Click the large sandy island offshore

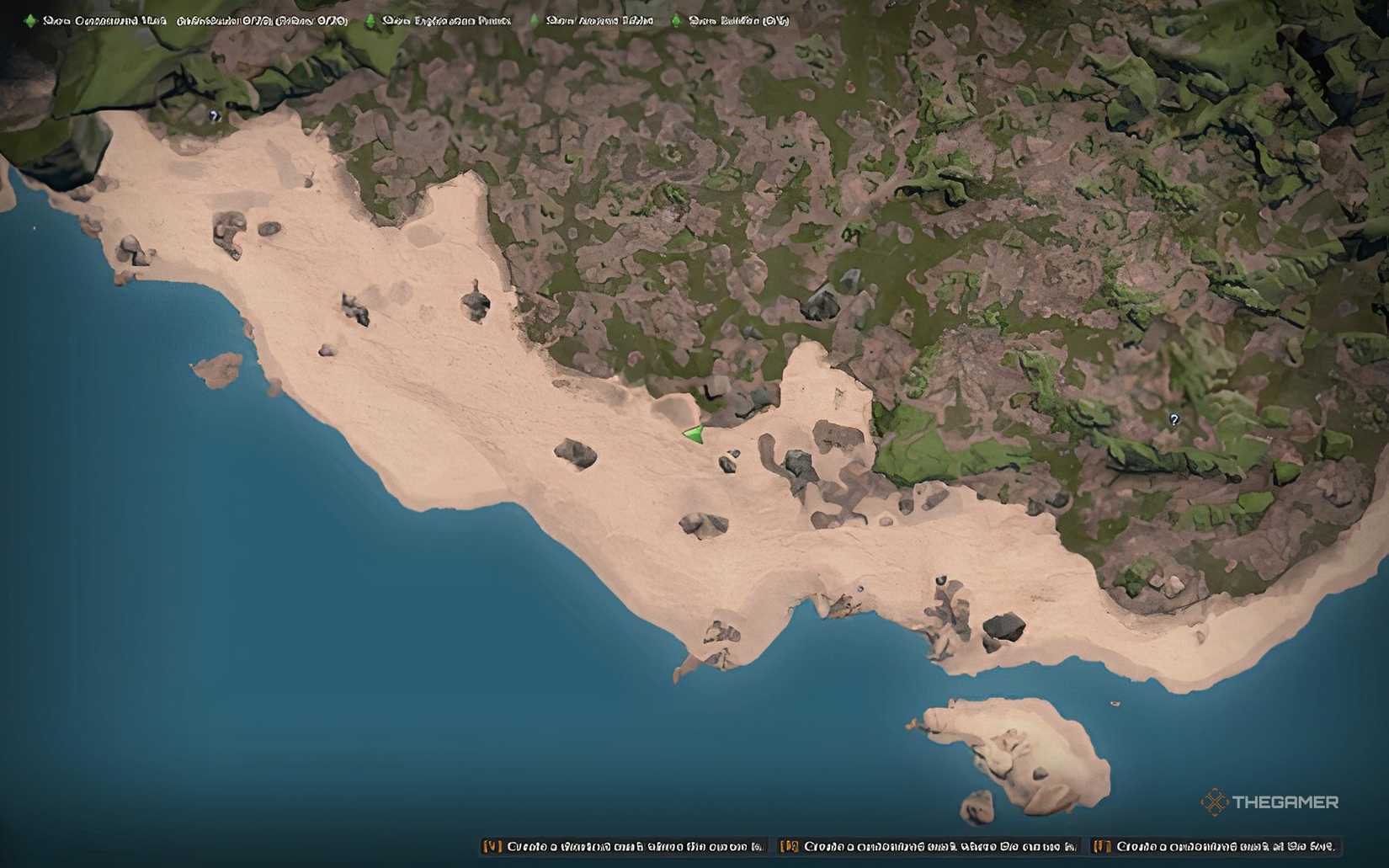(1020, 749)
